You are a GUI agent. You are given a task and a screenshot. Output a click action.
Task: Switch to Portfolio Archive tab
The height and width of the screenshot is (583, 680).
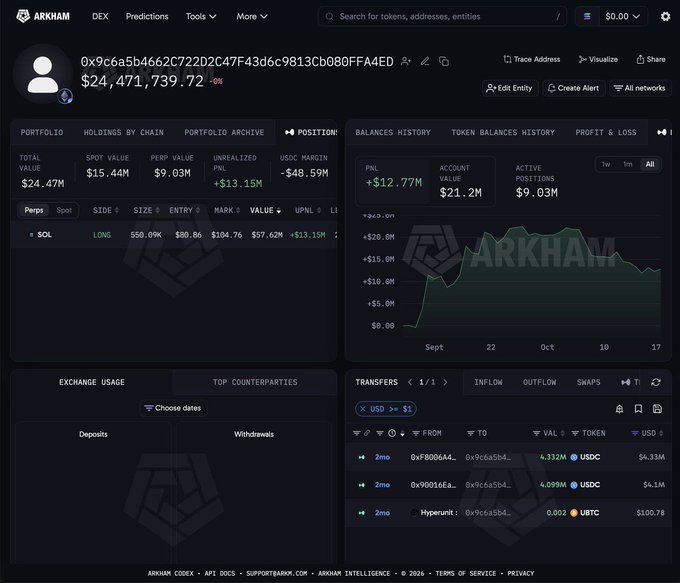(x=224, y=132)
